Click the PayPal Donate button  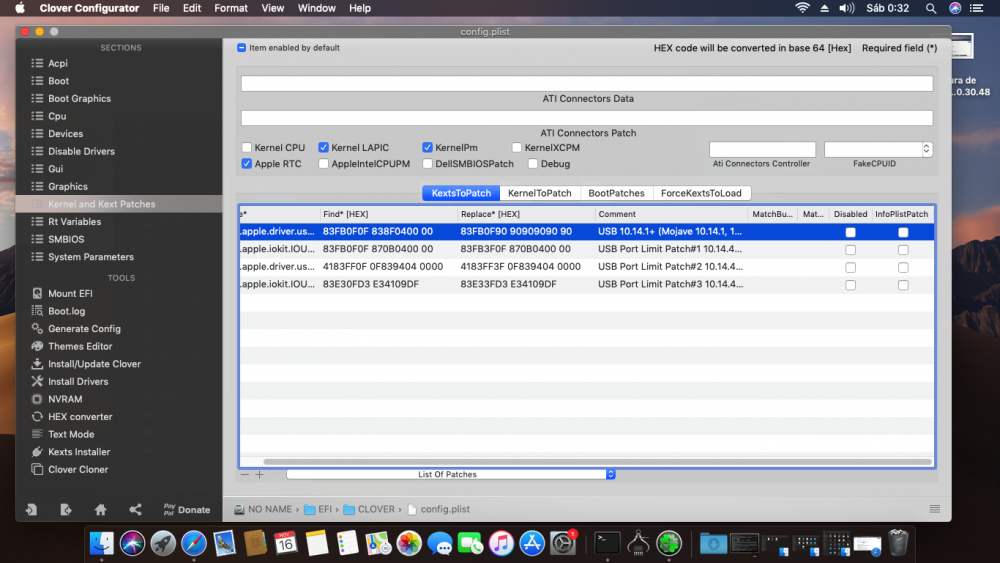pos(187,509)
